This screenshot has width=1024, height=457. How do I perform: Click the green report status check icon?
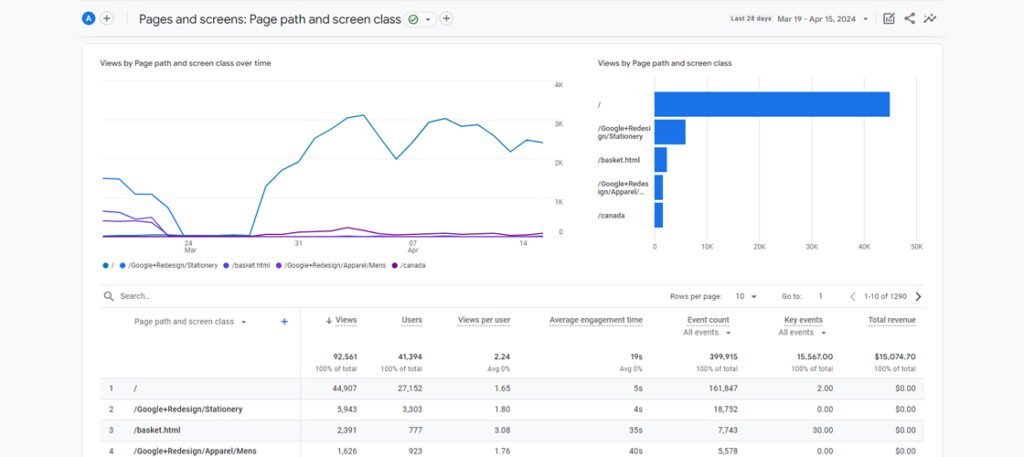pos(413,19)
